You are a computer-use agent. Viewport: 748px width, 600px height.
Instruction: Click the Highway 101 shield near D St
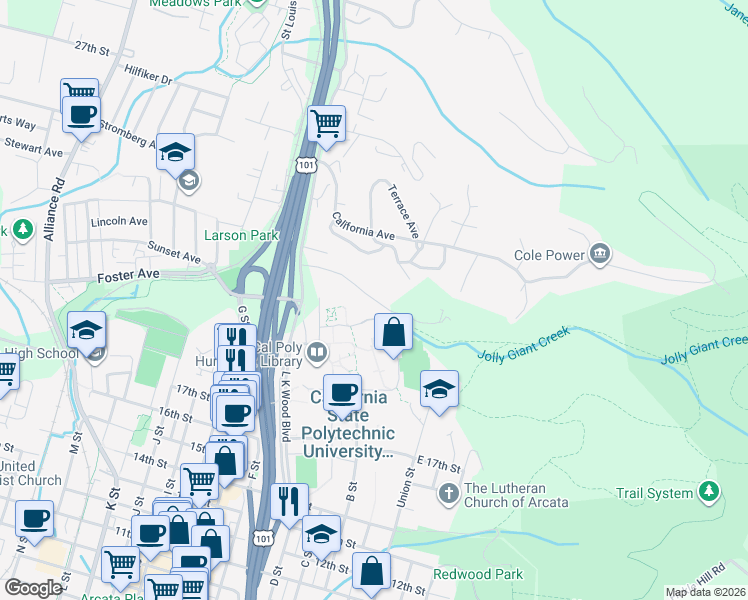click(x=263, y=538)
